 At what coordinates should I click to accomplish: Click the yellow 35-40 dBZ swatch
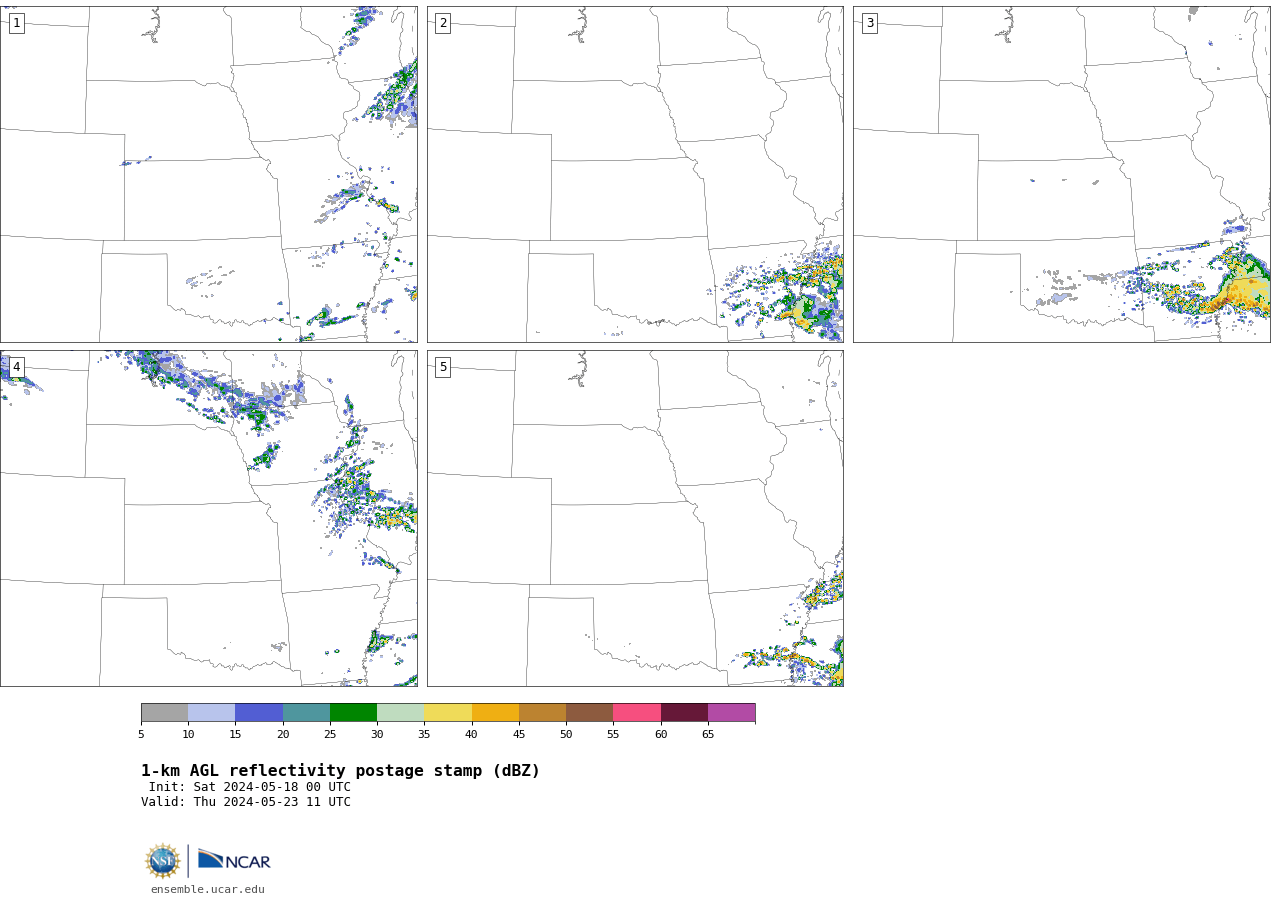pos(448,712)
